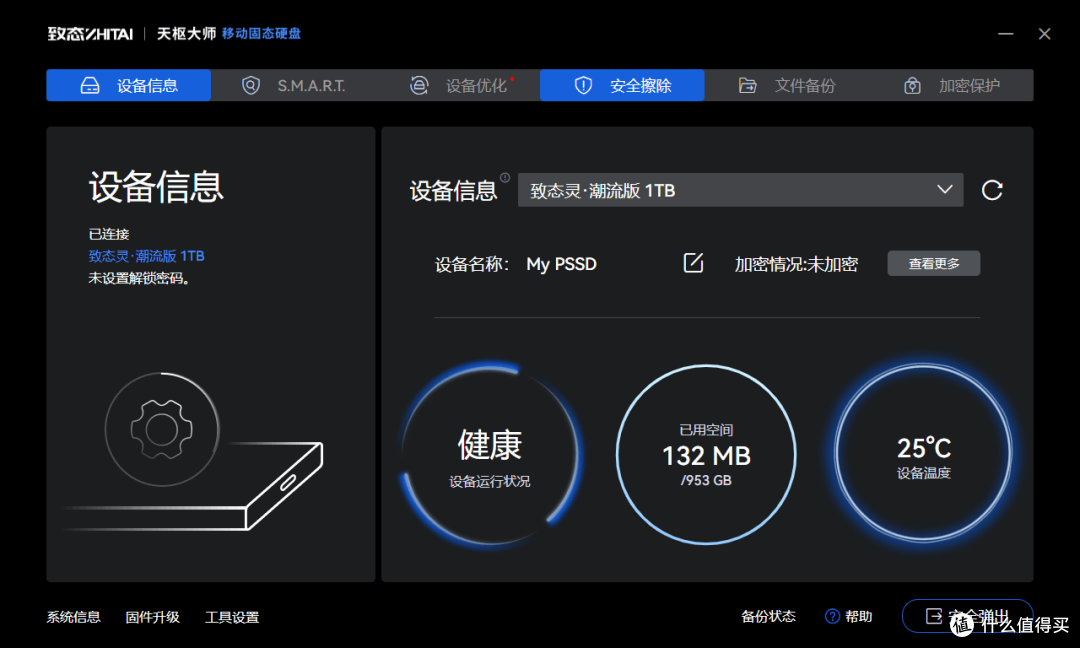Click the 健康 health status gauge

[490, 454]
